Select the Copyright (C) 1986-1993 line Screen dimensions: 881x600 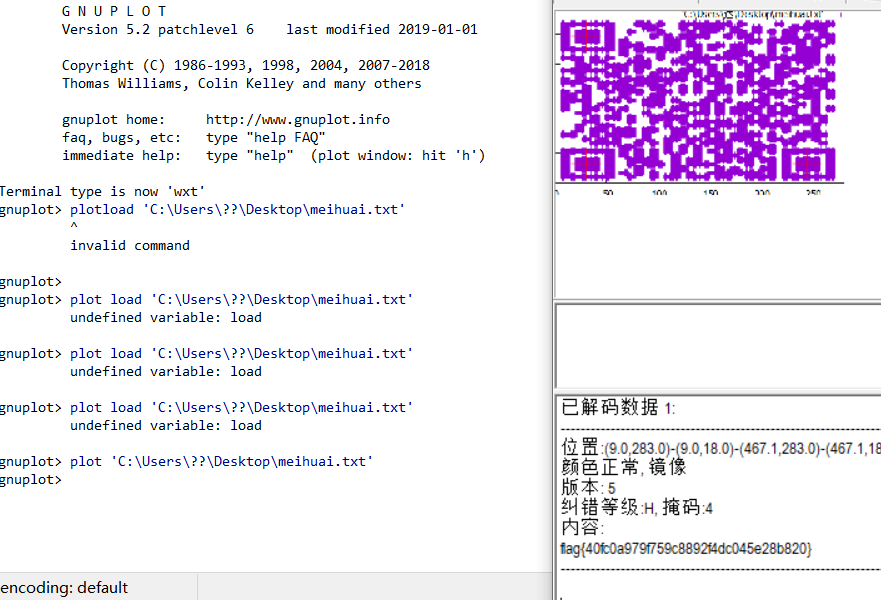(x=246, y=65)
